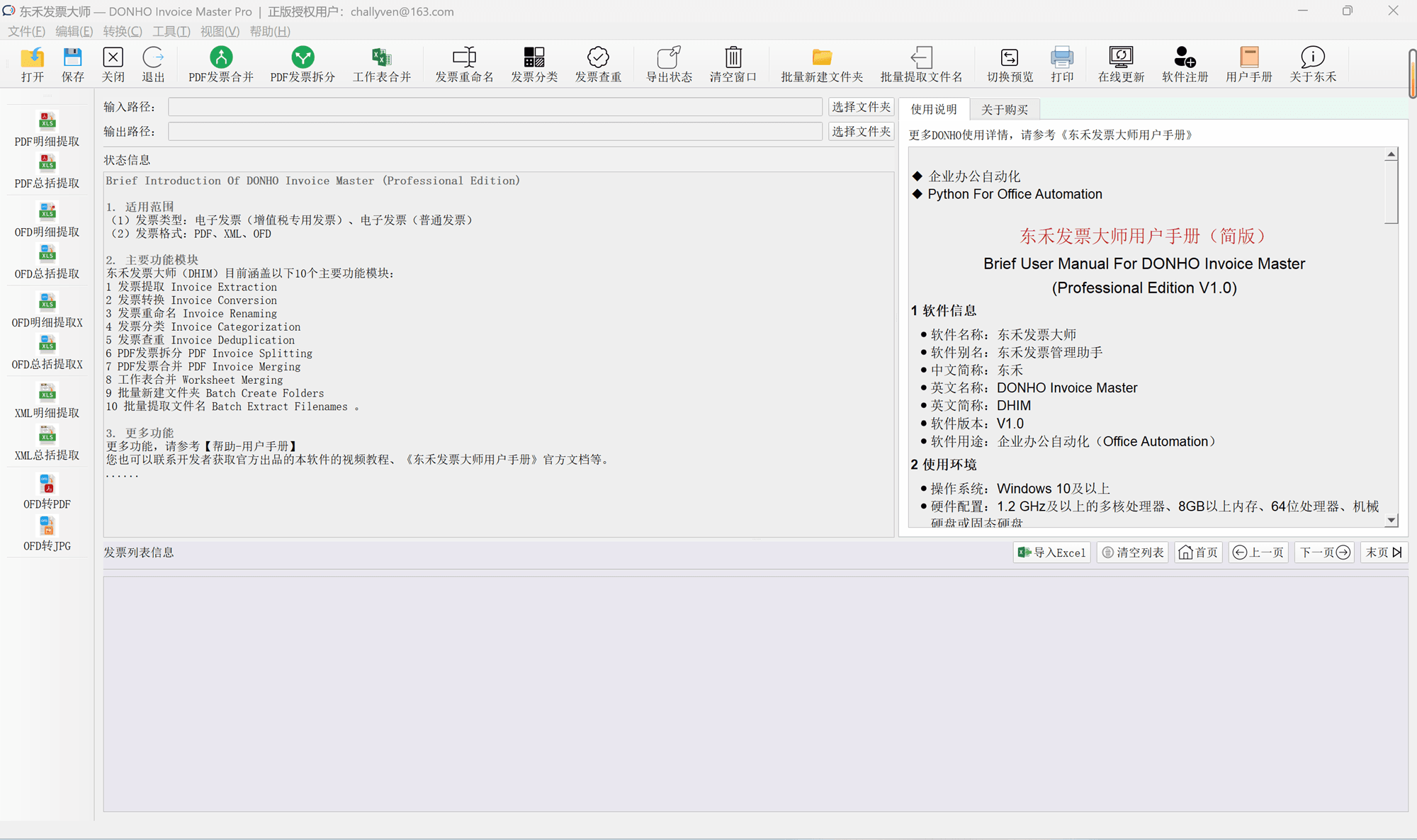Go to 首页 first page

pos(1198,552)
